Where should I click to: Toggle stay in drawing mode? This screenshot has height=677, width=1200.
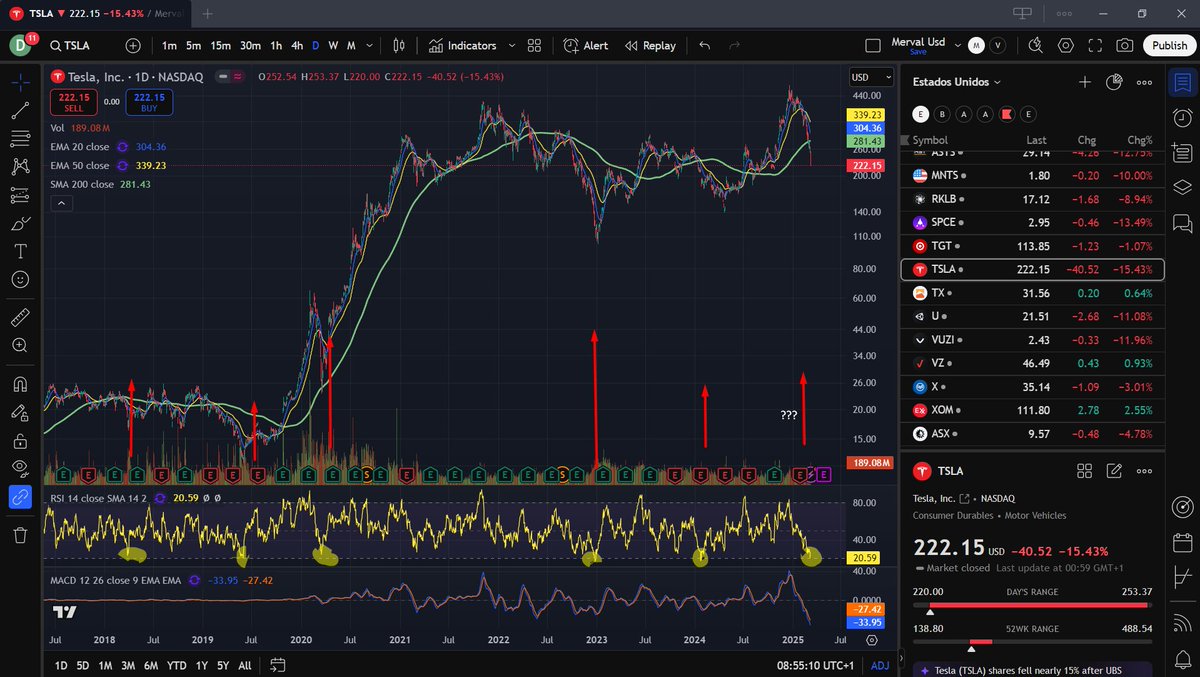coord(20,412)
